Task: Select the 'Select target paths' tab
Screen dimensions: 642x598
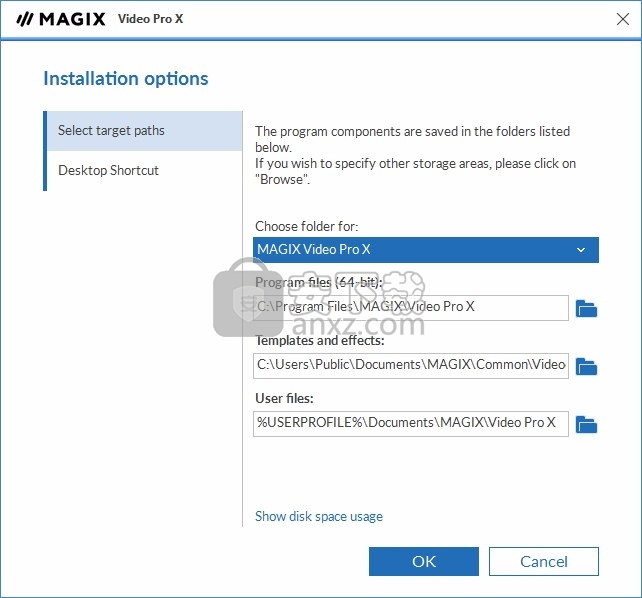Action: pyautogui.click(x=145, y=131)
